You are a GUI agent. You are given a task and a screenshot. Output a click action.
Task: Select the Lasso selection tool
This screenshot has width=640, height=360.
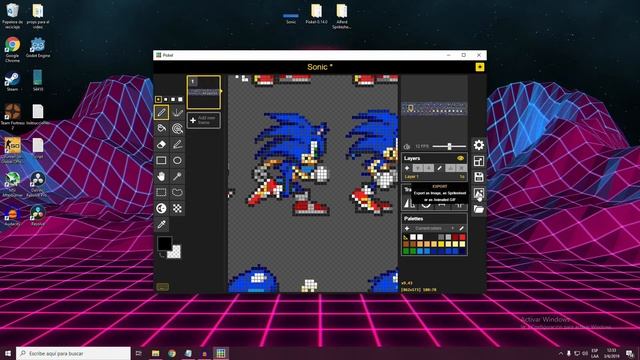click(177, 192)
